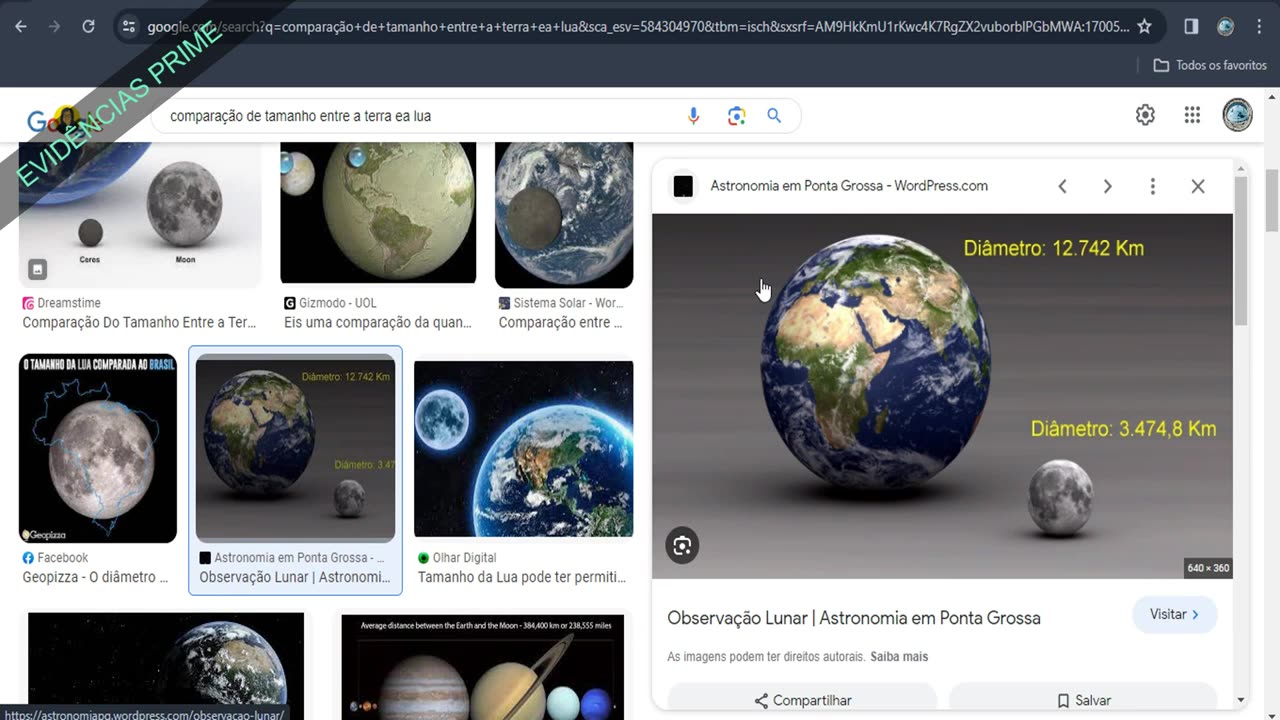
Task: Open the browser side panel
Action: tap(1191, 27)
